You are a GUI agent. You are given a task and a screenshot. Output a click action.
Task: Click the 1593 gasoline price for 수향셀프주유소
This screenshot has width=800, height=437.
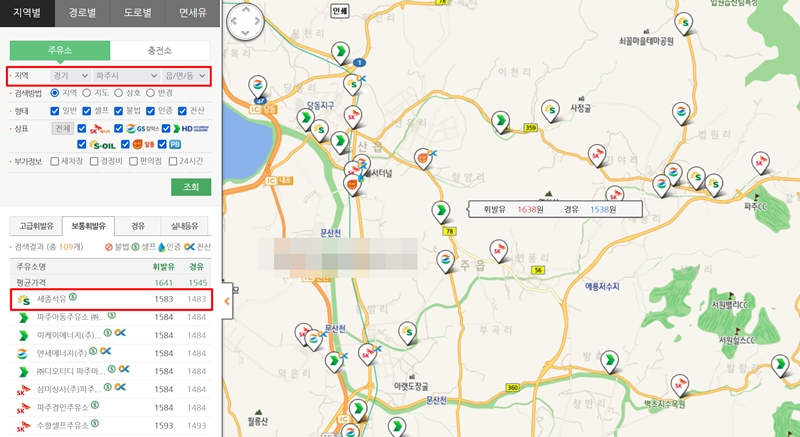click(x=164, y=425)
